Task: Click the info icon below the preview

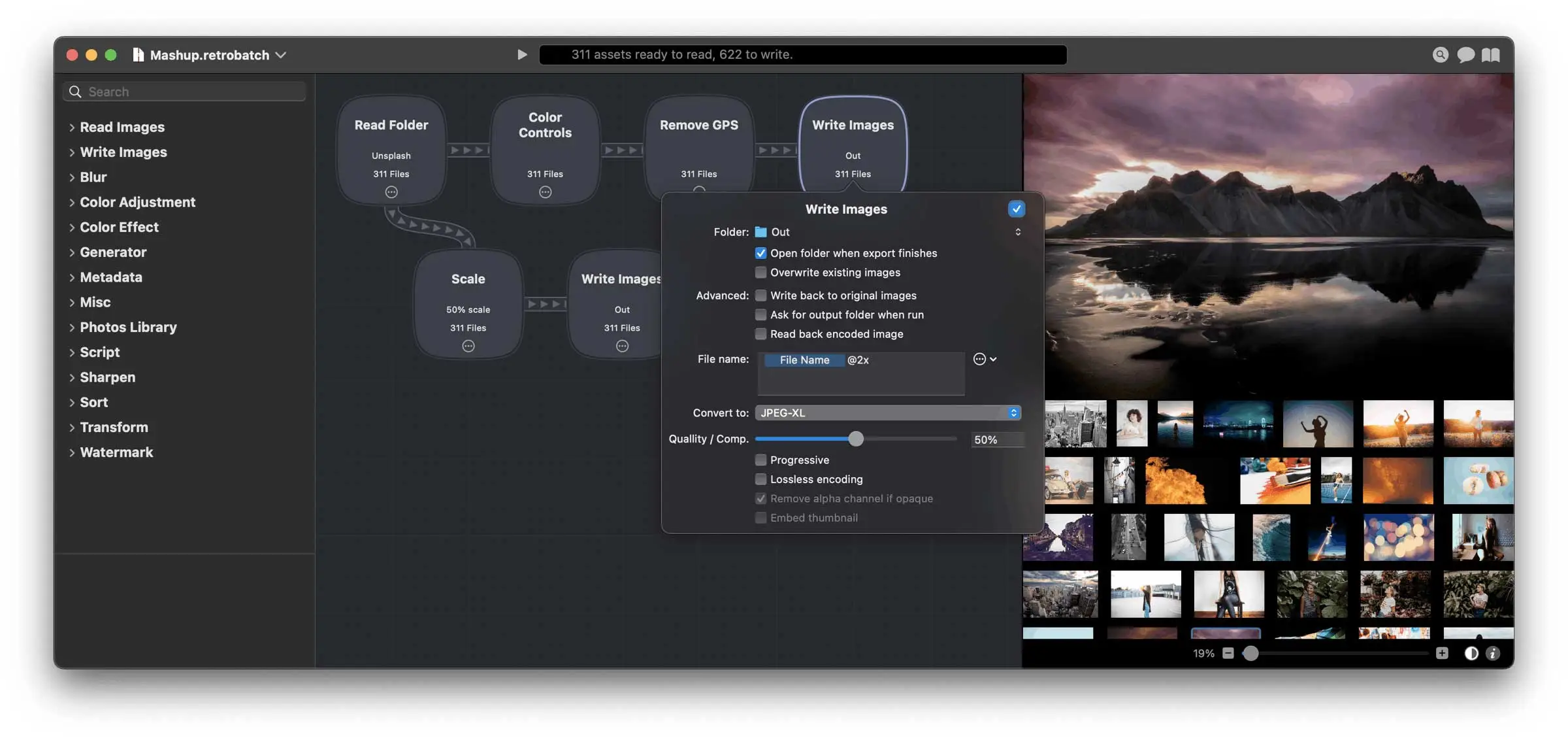Action: tap(1493, 654)
